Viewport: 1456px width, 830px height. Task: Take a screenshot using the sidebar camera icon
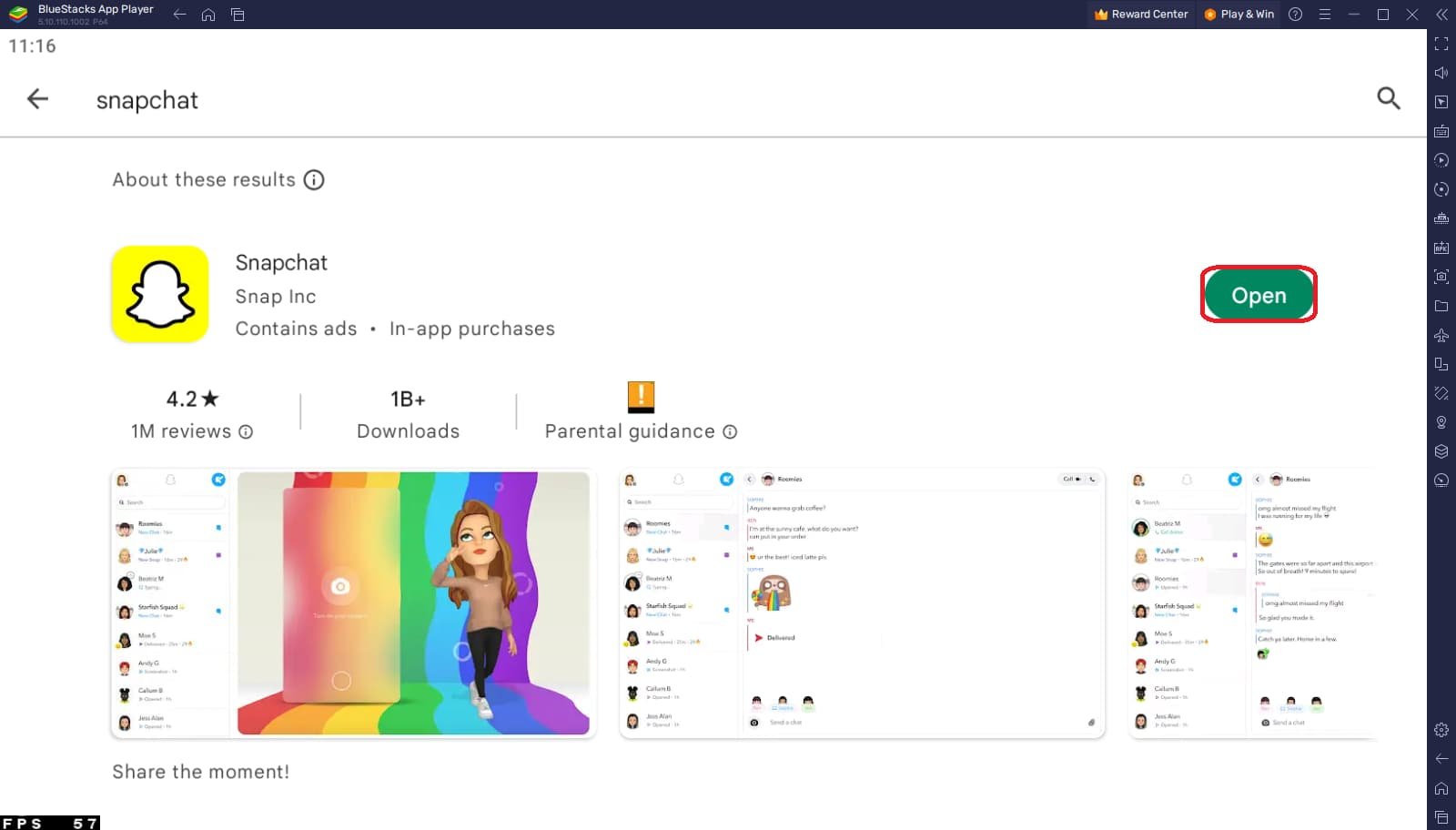[x=1441, y=276]
